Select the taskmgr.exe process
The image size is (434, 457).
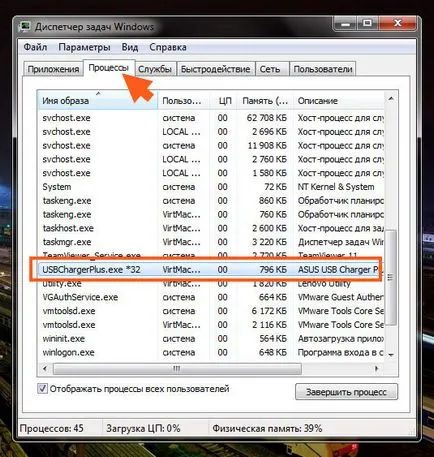[211, 242]
